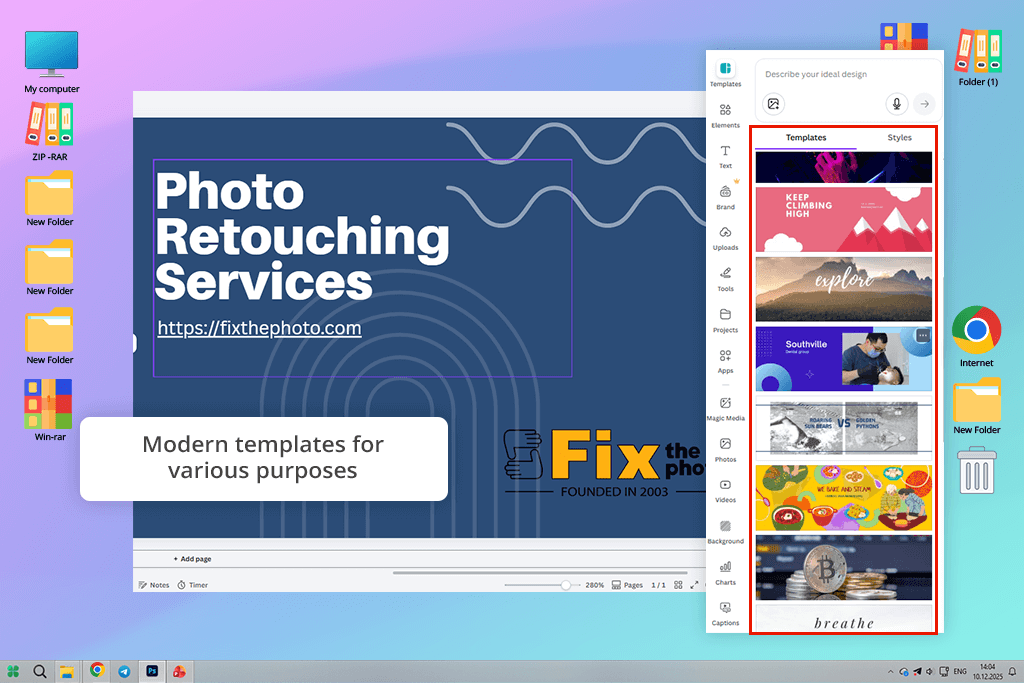Open Chrome from the taskbar
Viewport: 1024px width, 683px height.
pyautogui.click(x=97, y=670)
